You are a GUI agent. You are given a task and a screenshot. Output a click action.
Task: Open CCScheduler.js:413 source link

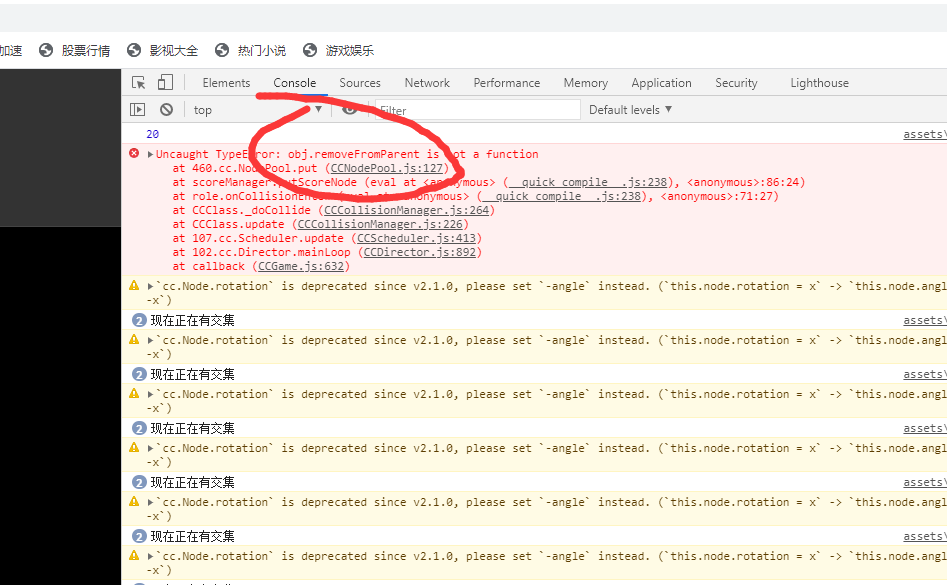tap(416, 238)
